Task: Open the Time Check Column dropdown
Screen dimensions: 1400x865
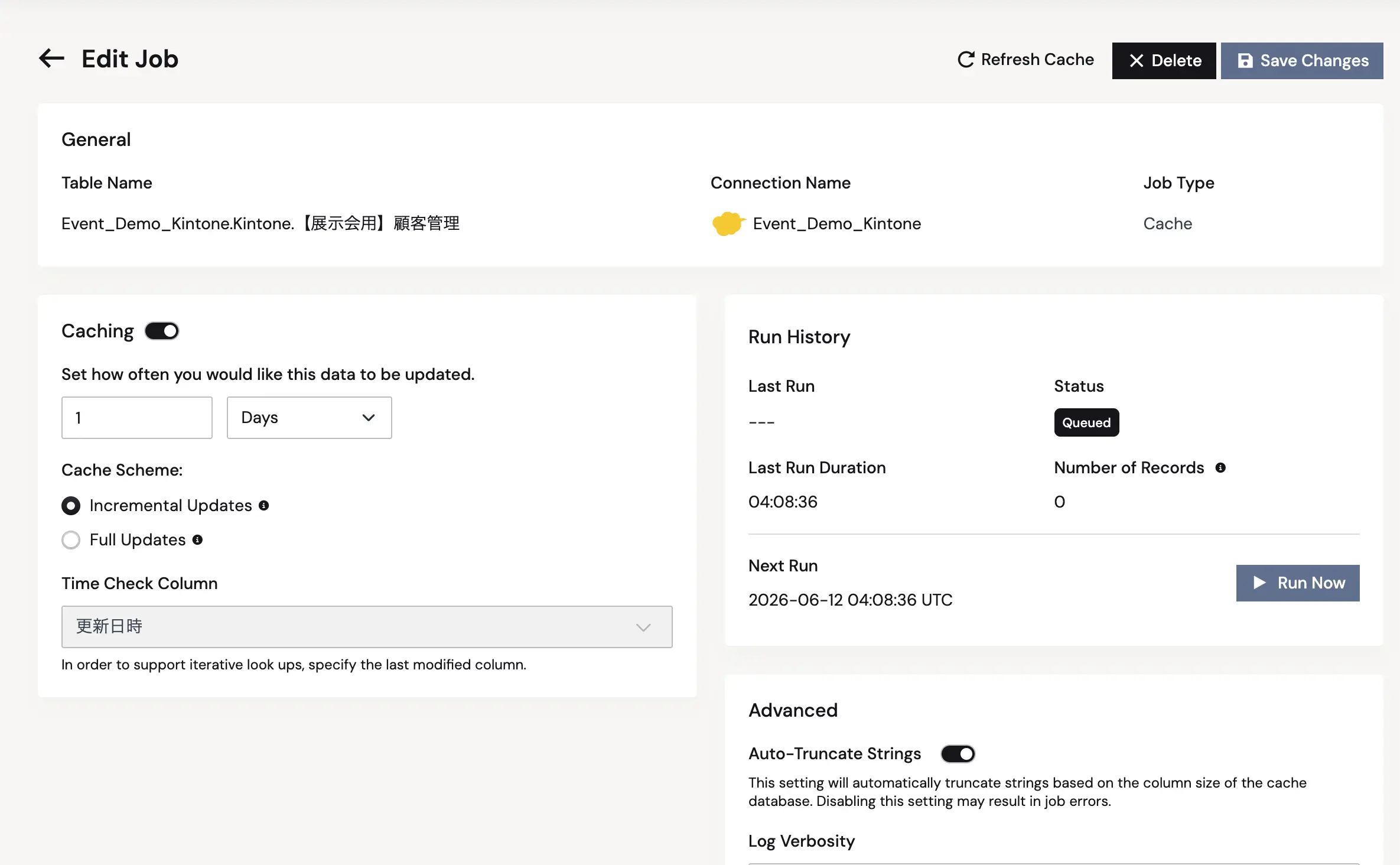Action: click(x=367, y=627)
